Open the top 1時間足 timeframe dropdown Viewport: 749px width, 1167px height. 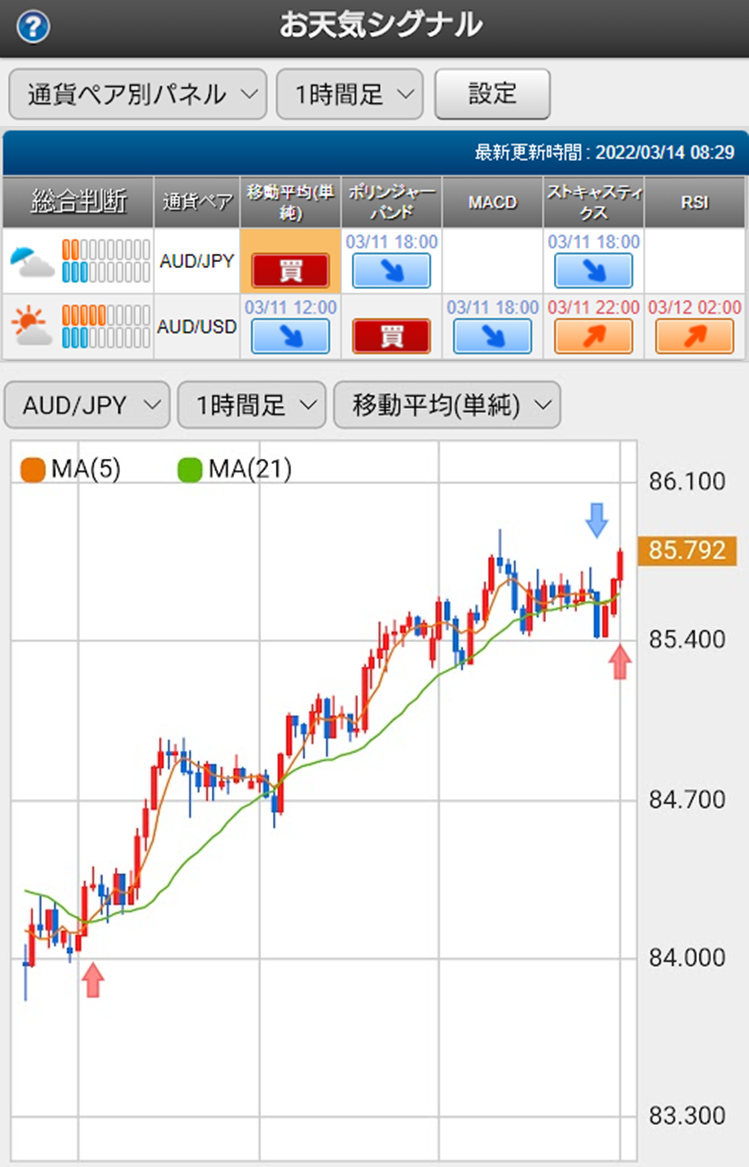tap(350, 95)
